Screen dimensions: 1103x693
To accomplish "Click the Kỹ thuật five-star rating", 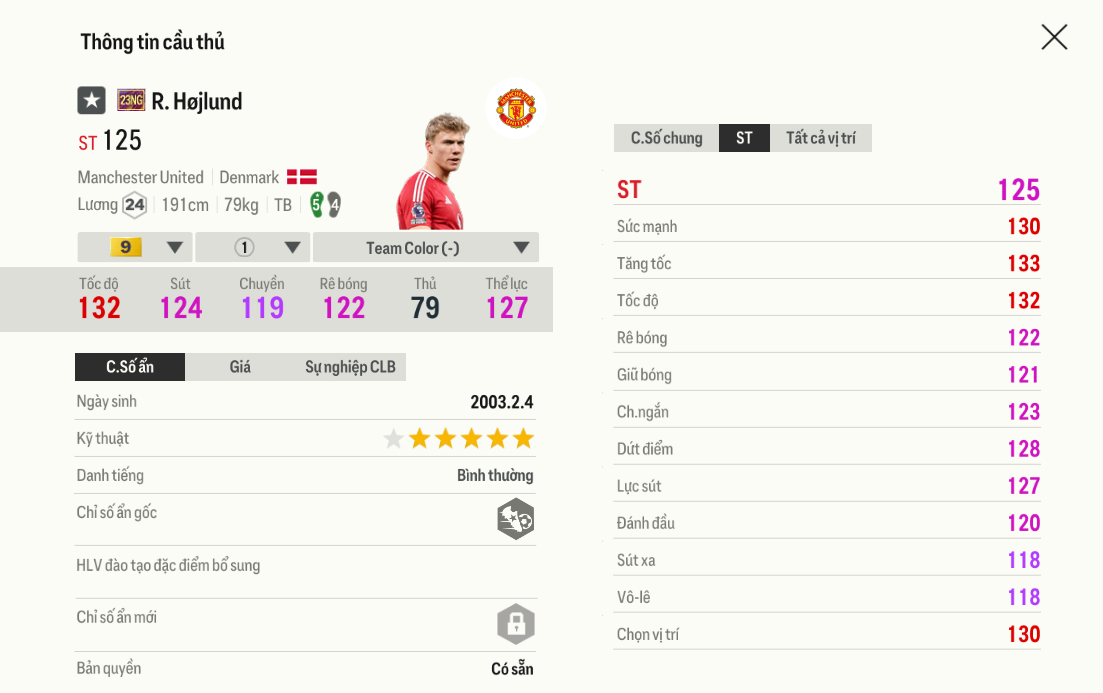I will [x=459, y=438].
